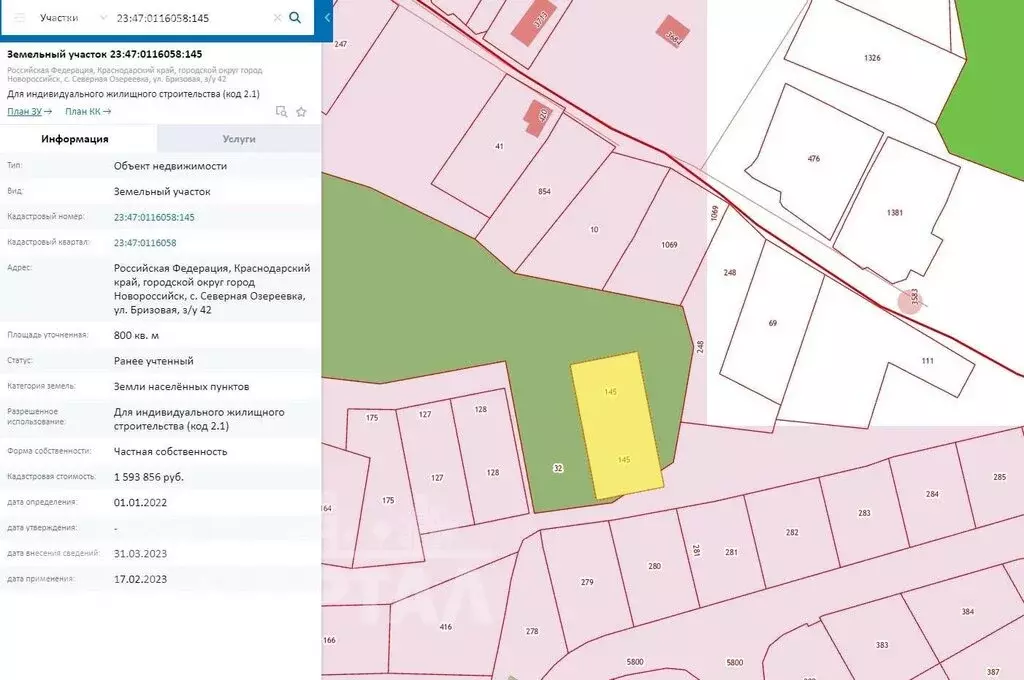Viewport: 1024px width, 680px height.
Task: Select the yellow highlighted parcel 145
Action: tap(617, 425)
